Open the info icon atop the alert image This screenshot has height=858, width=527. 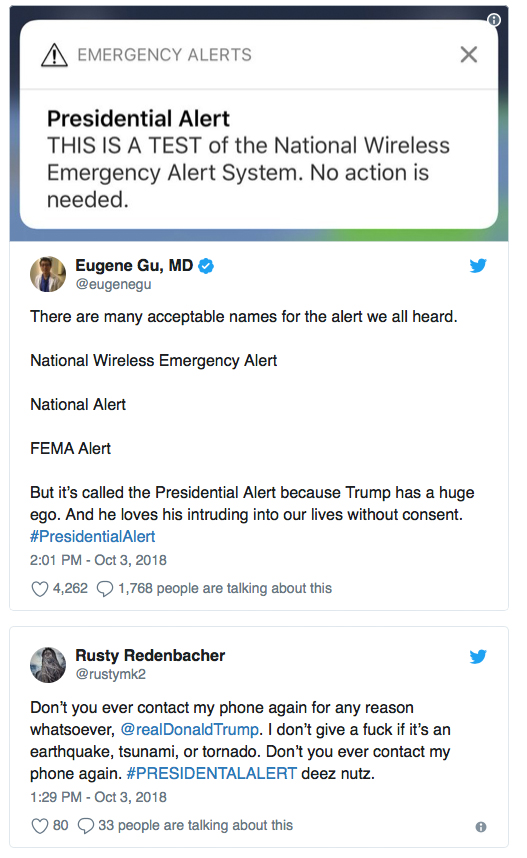click(494, 20)
